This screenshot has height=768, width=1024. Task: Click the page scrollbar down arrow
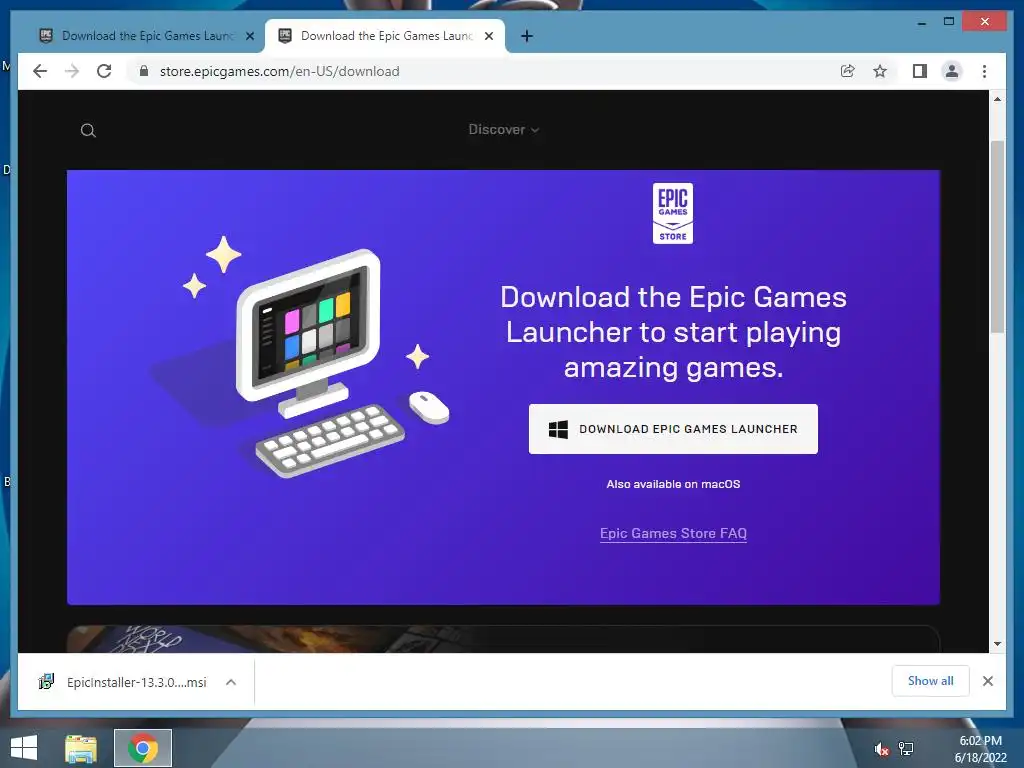click(x=997, y=644)
